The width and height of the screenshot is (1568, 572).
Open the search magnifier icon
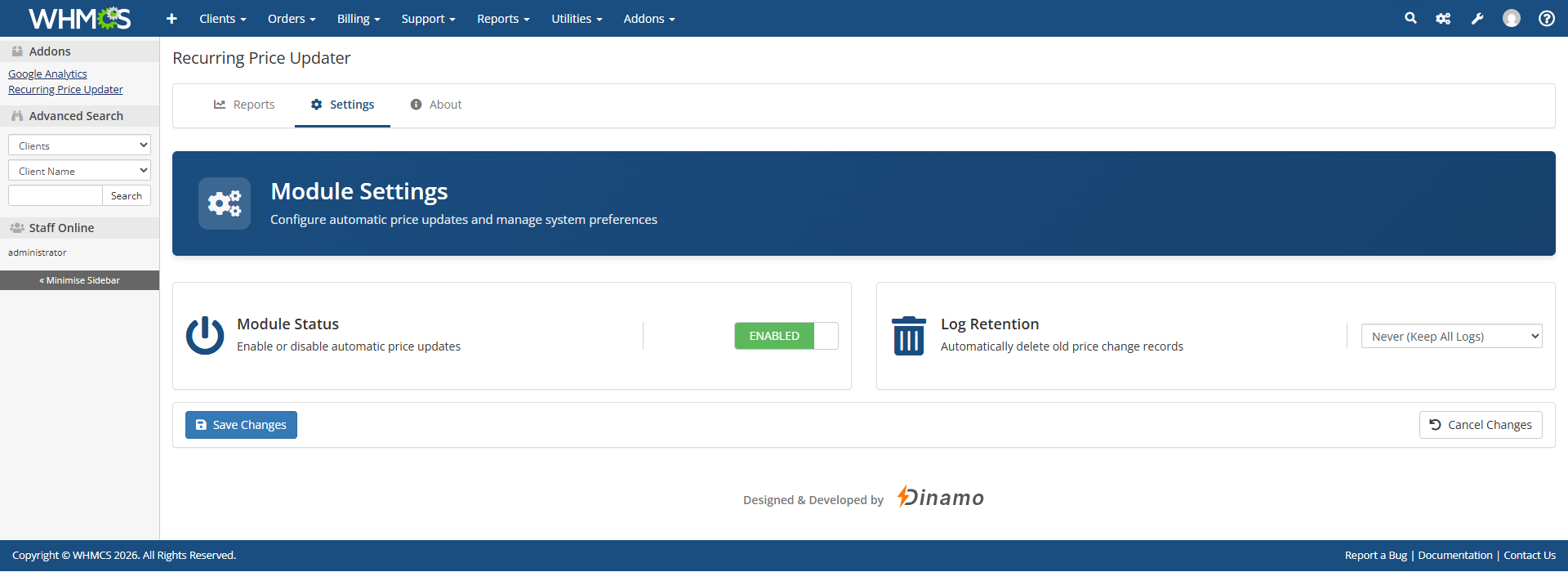[x=1410, y=18]
